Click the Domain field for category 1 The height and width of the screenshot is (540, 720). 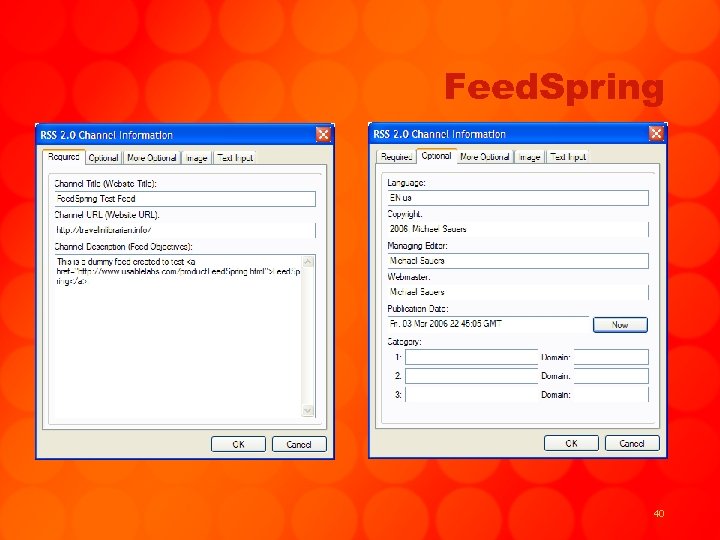pos(611,357)
